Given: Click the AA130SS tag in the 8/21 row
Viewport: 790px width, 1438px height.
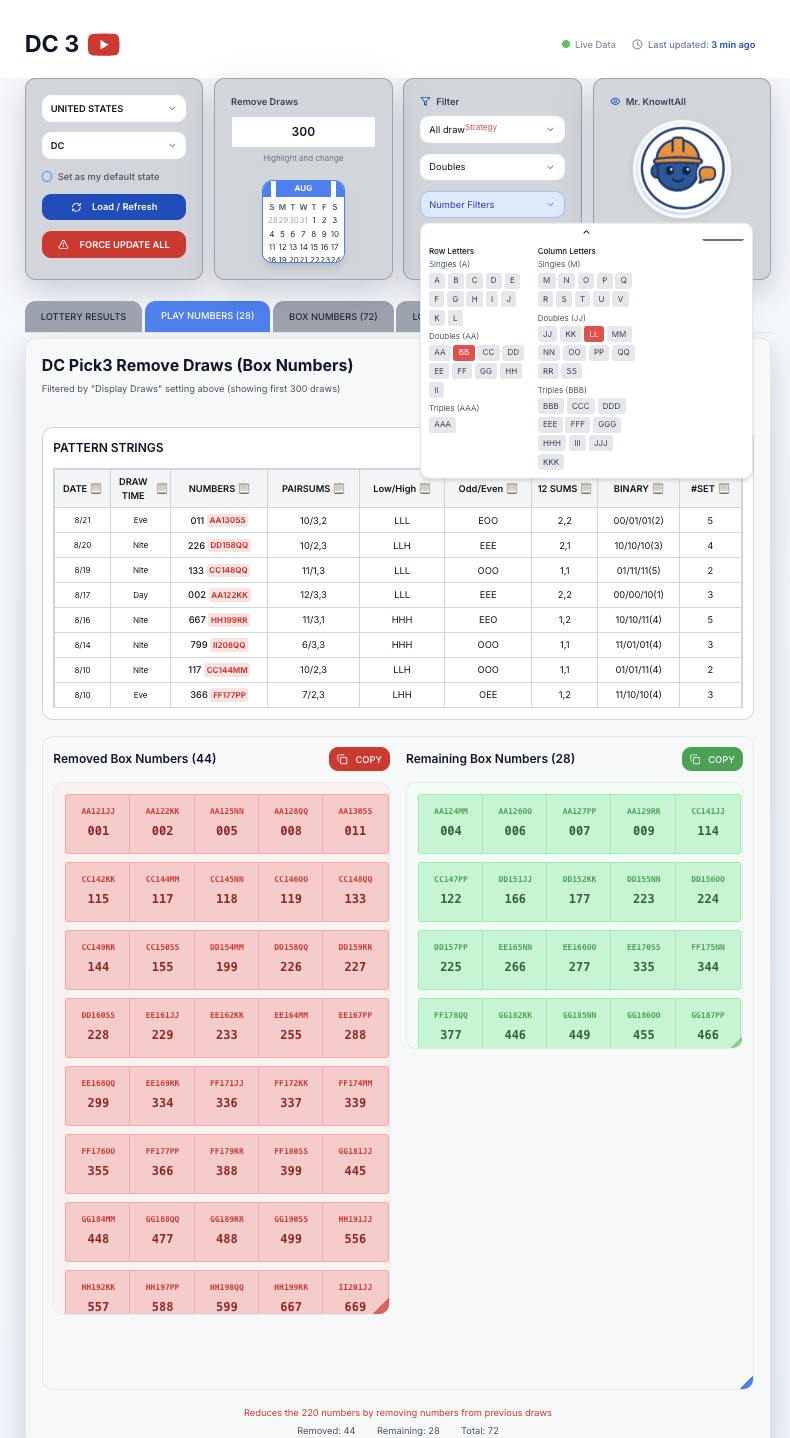Looking at the screenshot, I should tap(228, 521).
